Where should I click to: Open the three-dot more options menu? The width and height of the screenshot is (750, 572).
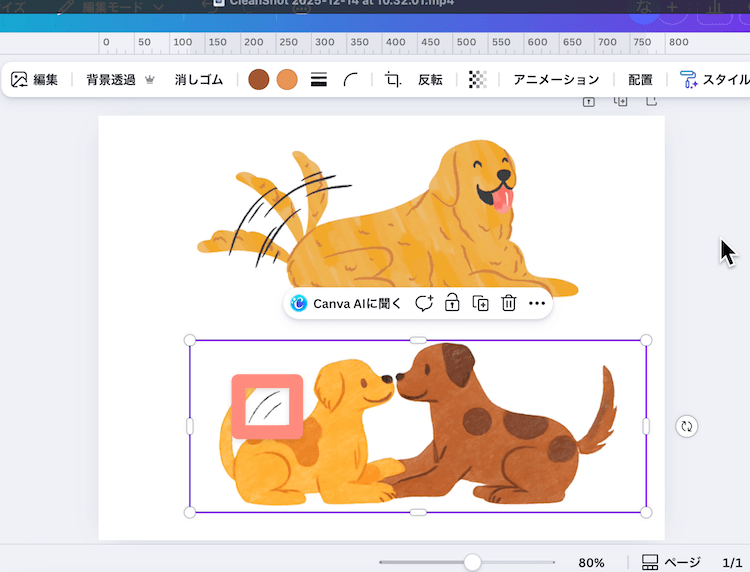[537, 303]
